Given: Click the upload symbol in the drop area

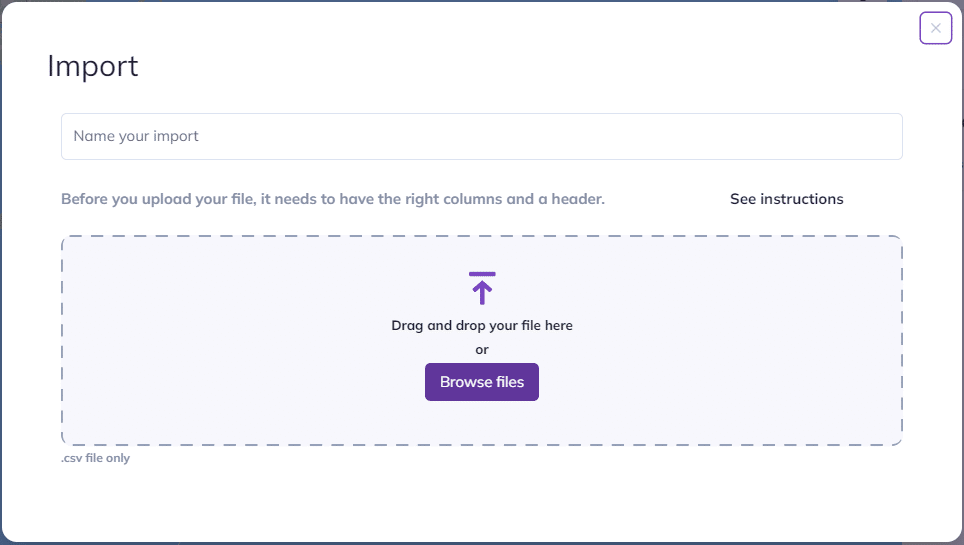Looking at the screenshot, I should [482, 288].
